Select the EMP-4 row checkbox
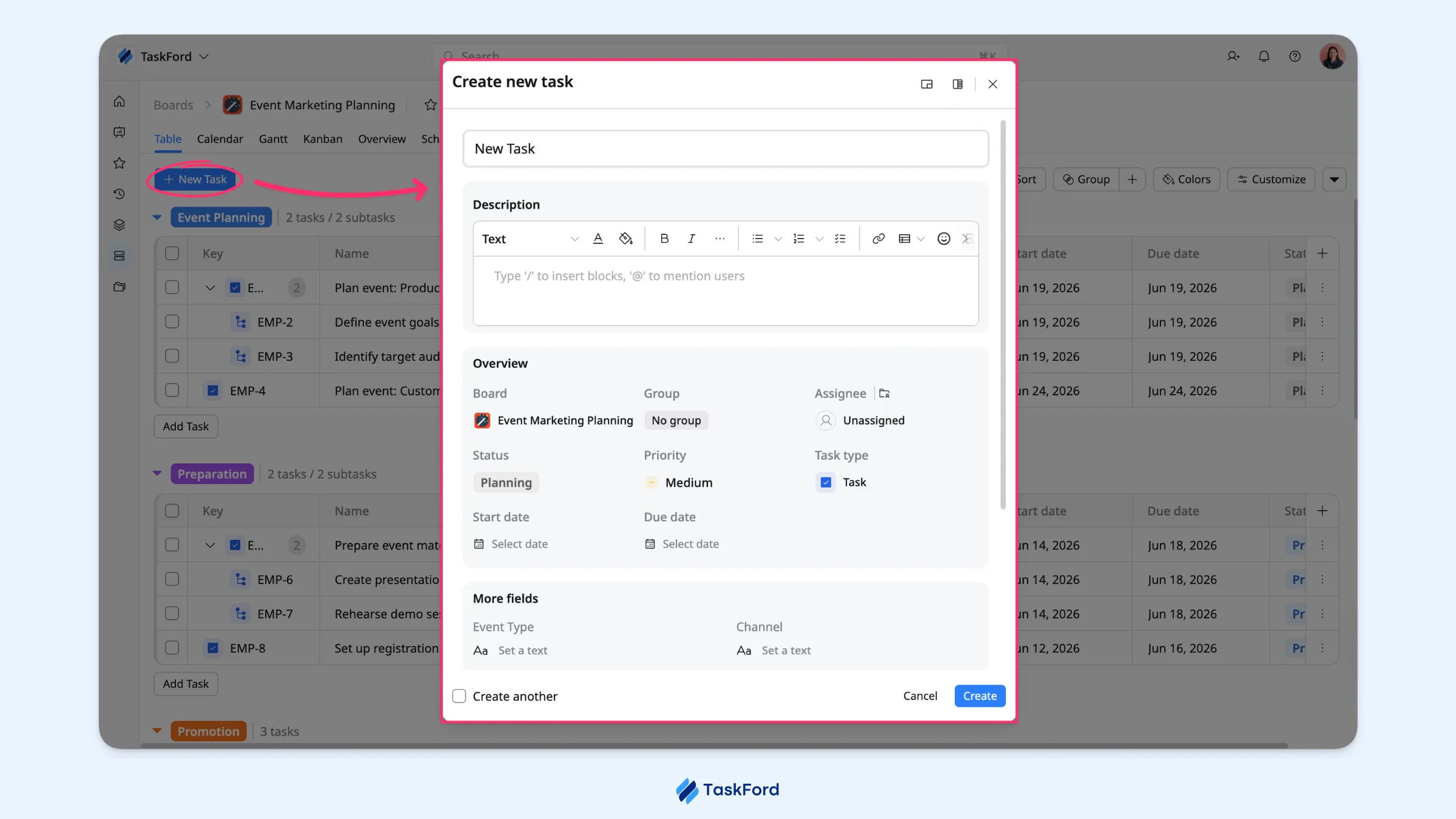 [x=172, y=390]
